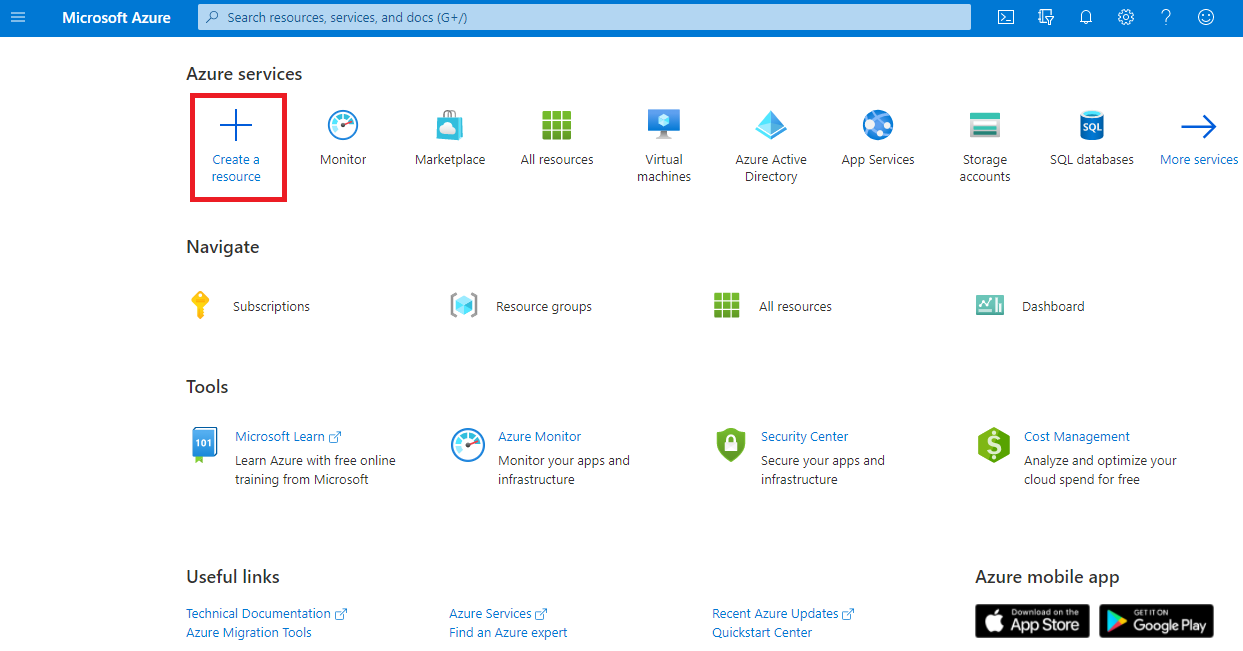Click the Create a resource label
Screen dimensions: 1243x651
pos(236,168)
